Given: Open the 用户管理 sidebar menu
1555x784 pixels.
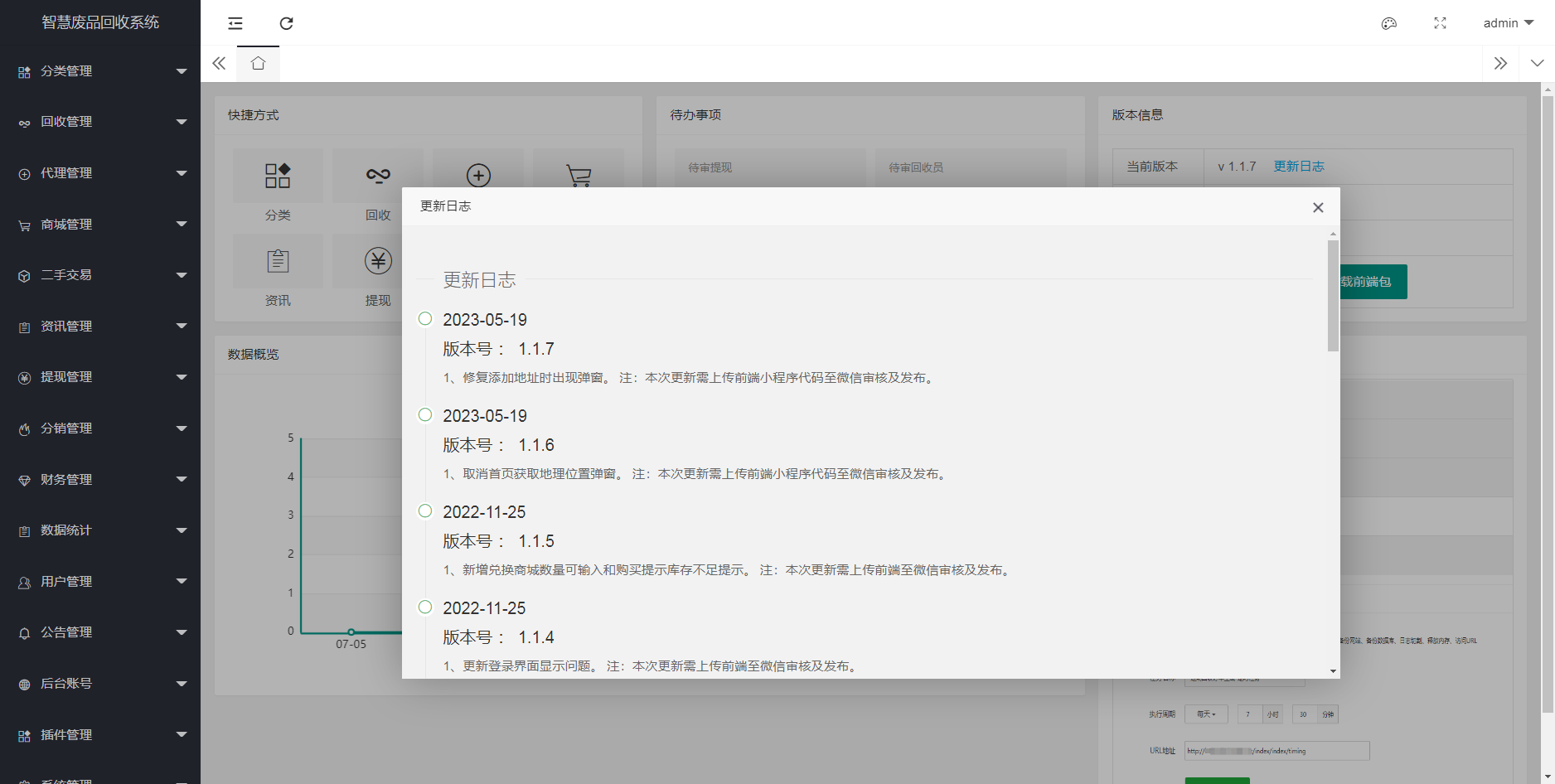Looking at the screenshot, I should 100,582.
